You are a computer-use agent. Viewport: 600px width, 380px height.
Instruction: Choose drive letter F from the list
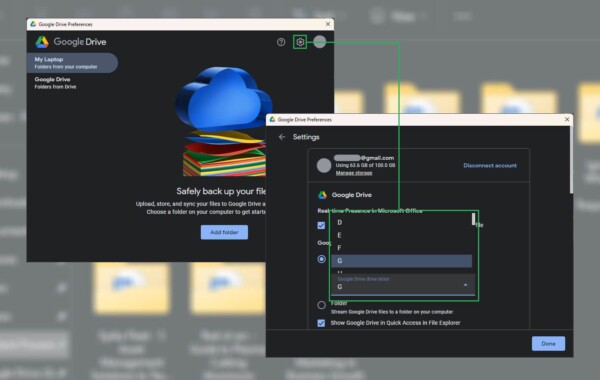pos(401,248)
